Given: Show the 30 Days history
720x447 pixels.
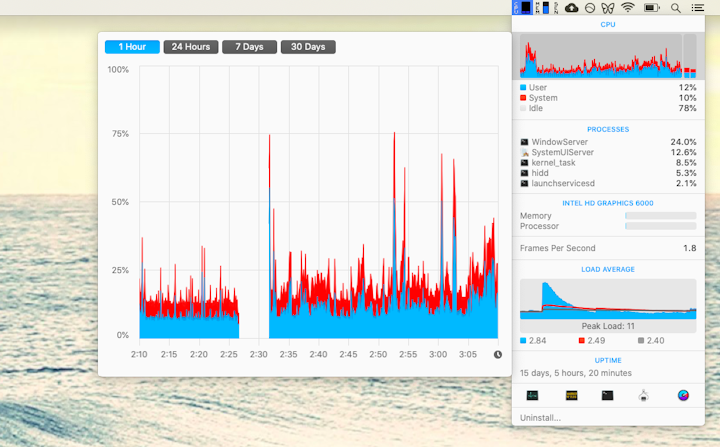Looking at the screenshot, I should pyautogui.click(x=308, y=47).
